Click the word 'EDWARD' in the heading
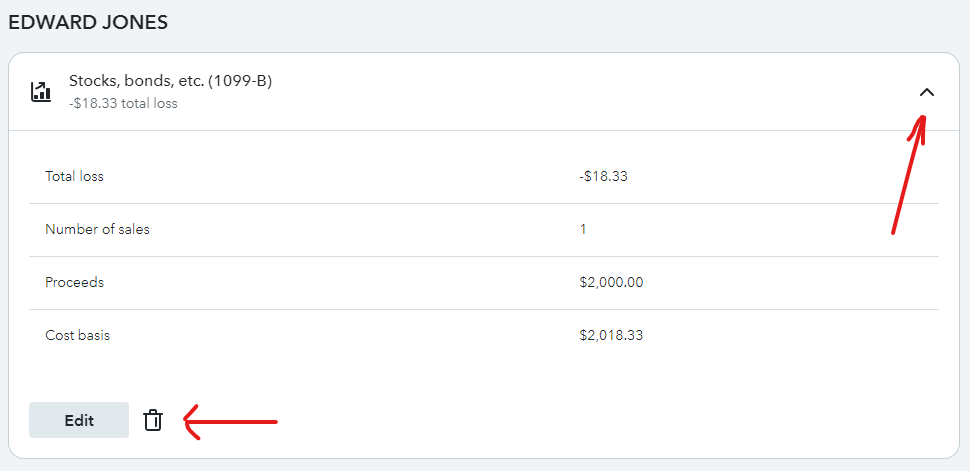970x471 pixels. coord(48,21)
